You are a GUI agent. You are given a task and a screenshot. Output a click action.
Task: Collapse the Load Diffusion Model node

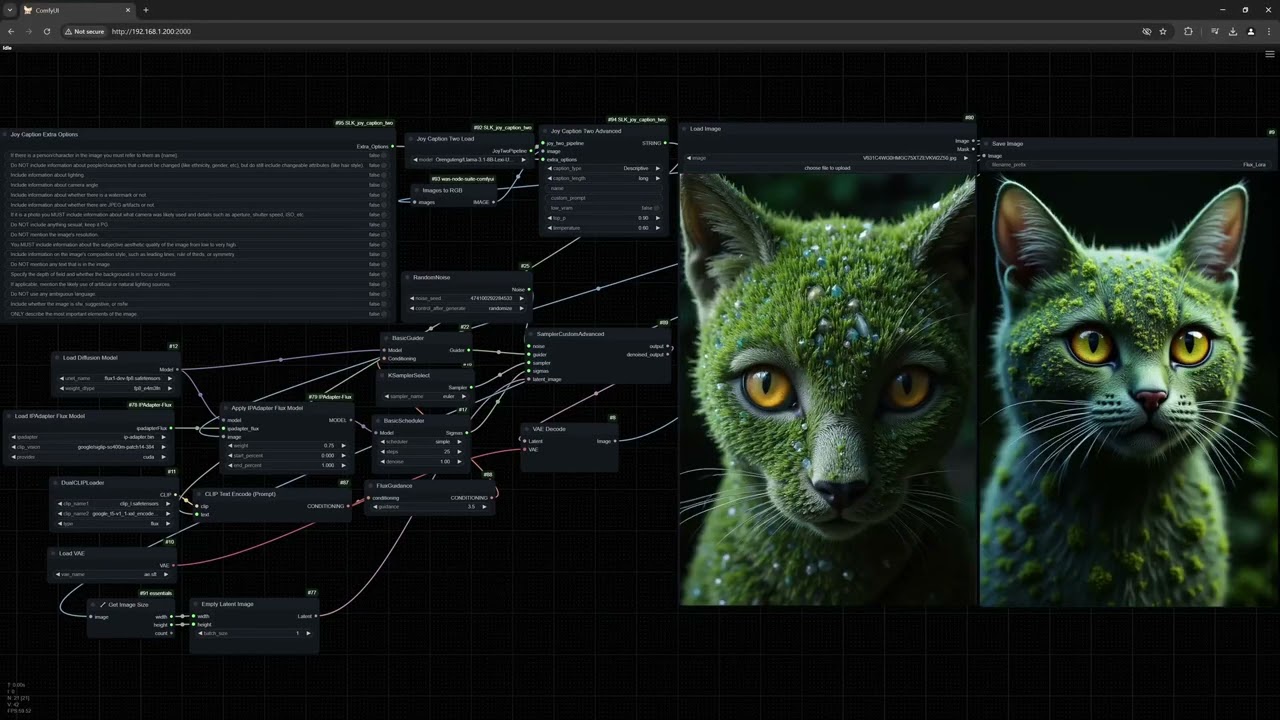pyautogui.click(x=57, y=357)
